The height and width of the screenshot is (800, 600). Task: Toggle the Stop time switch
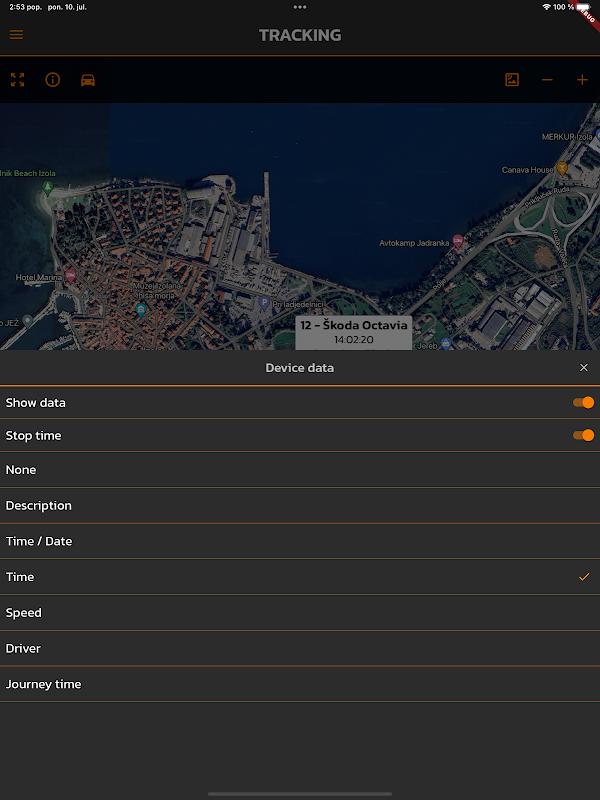pyautogui.click(x=583, y=435)
